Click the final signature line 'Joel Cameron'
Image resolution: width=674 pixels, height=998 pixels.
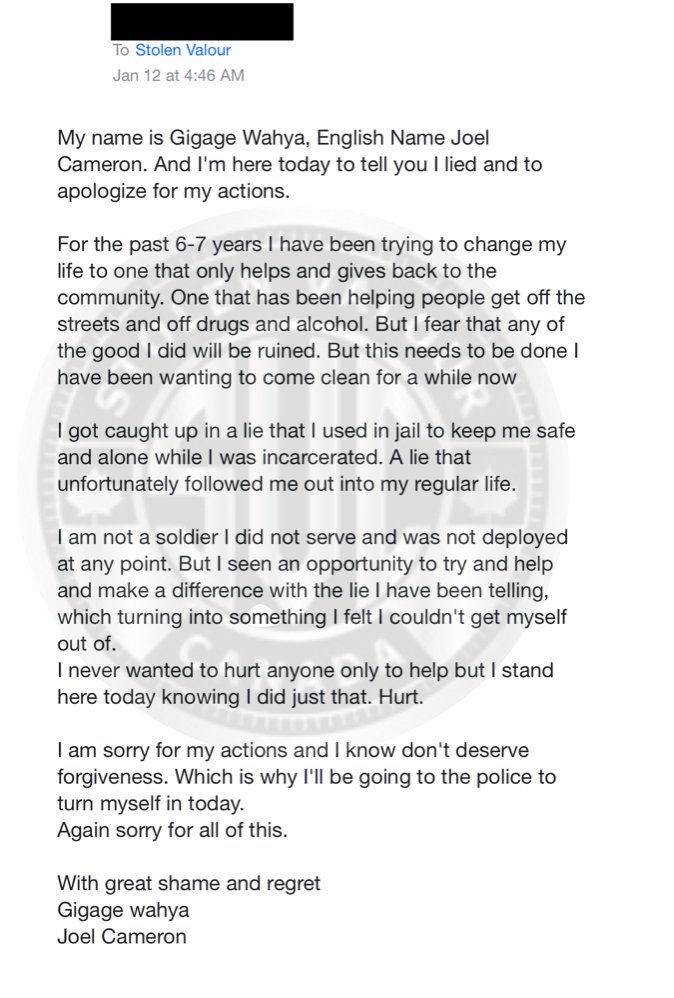point(121,937)
